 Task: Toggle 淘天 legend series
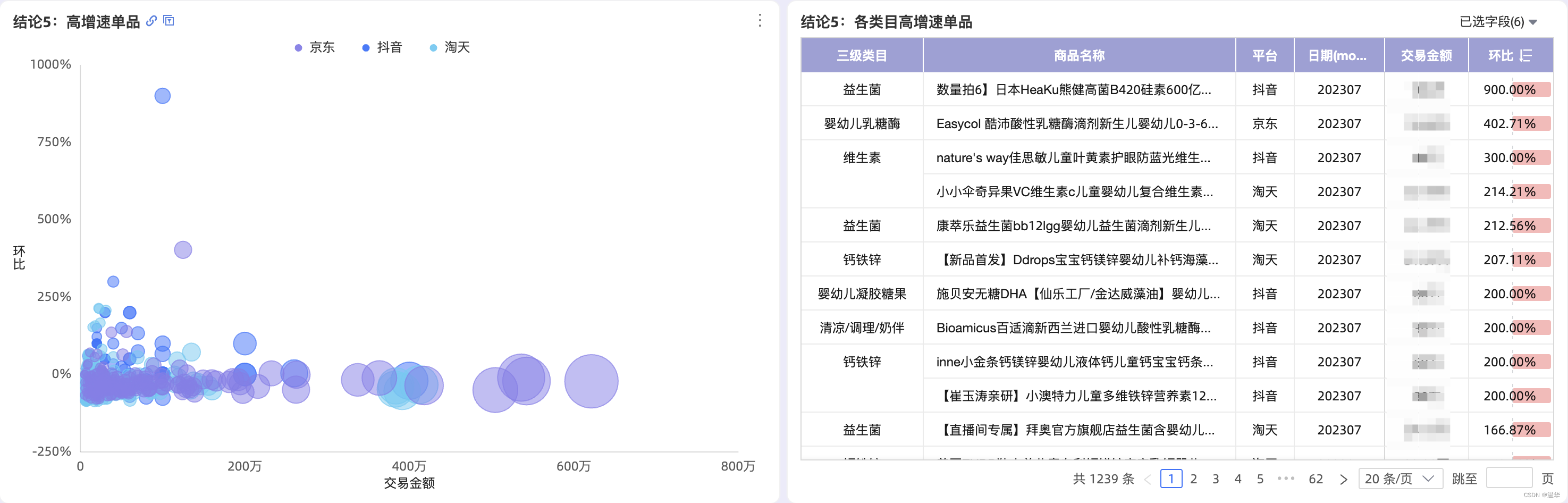coord(450,47)
